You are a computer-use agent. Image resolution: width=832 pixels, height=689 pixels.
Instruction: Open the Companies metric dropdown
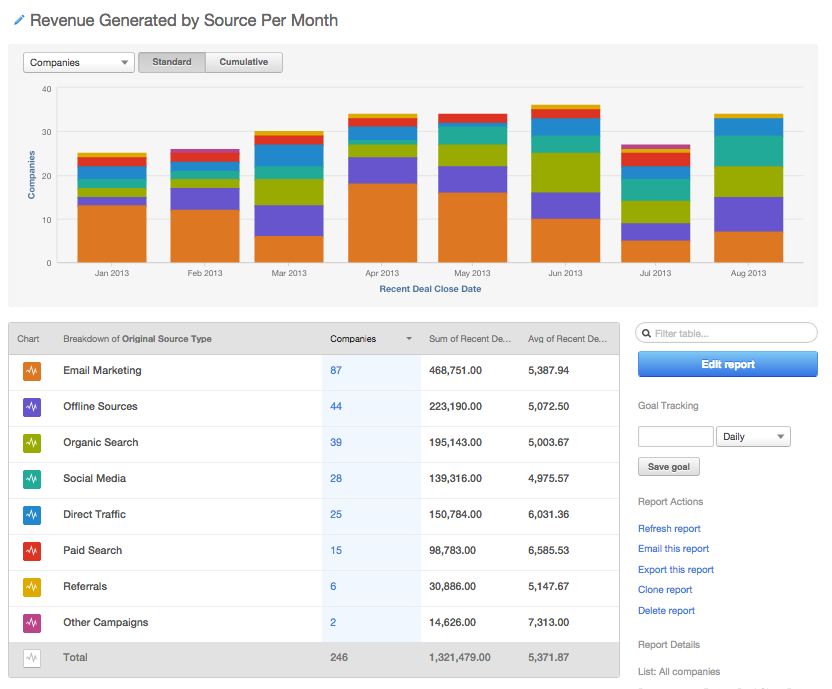click(78, 63)
